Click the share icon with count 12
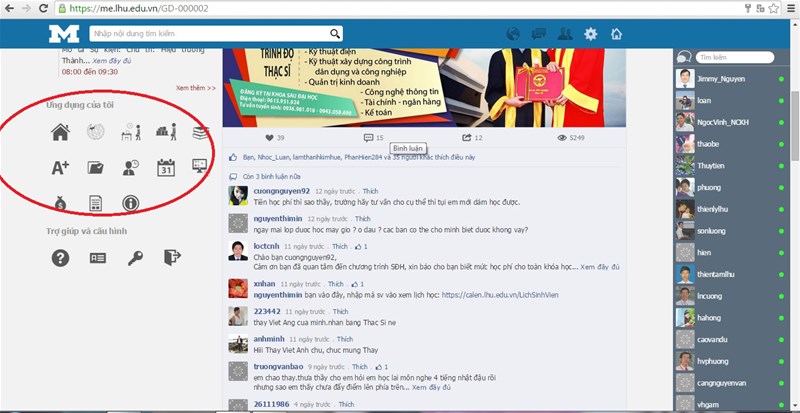The height and width of the screenshot is (413, 800). point(466,137)
